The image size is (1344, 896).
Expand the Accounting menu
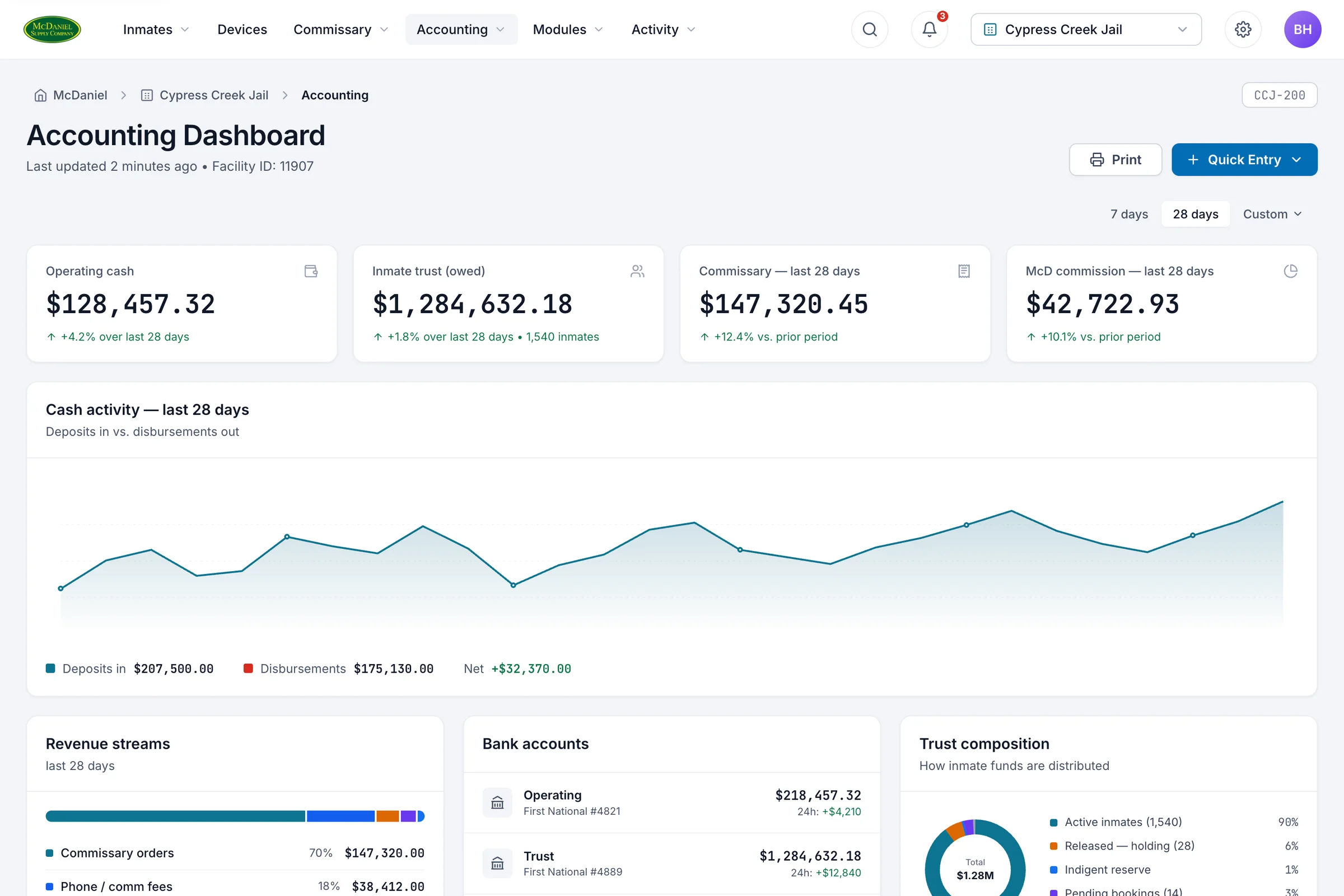[460, 30]
